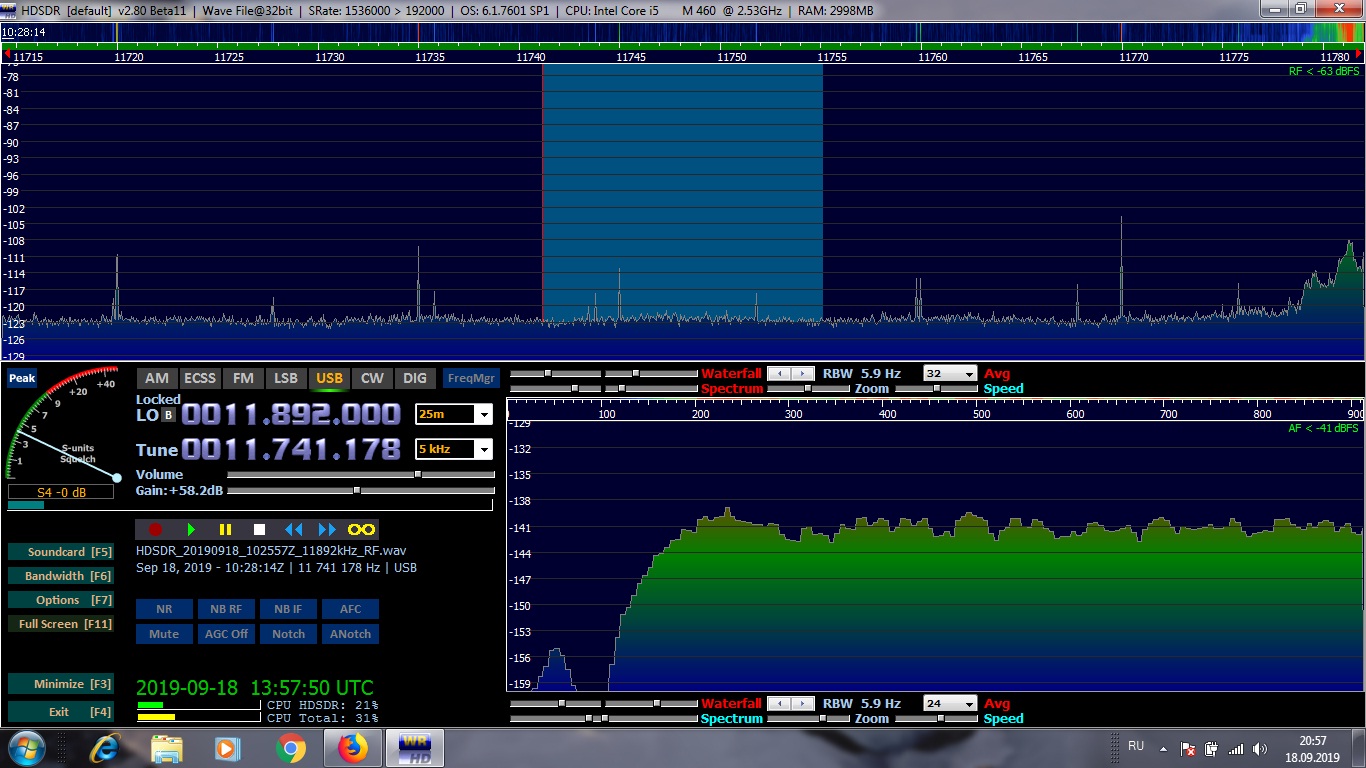Click the S-meter Peak button

[x=21, y=378]
